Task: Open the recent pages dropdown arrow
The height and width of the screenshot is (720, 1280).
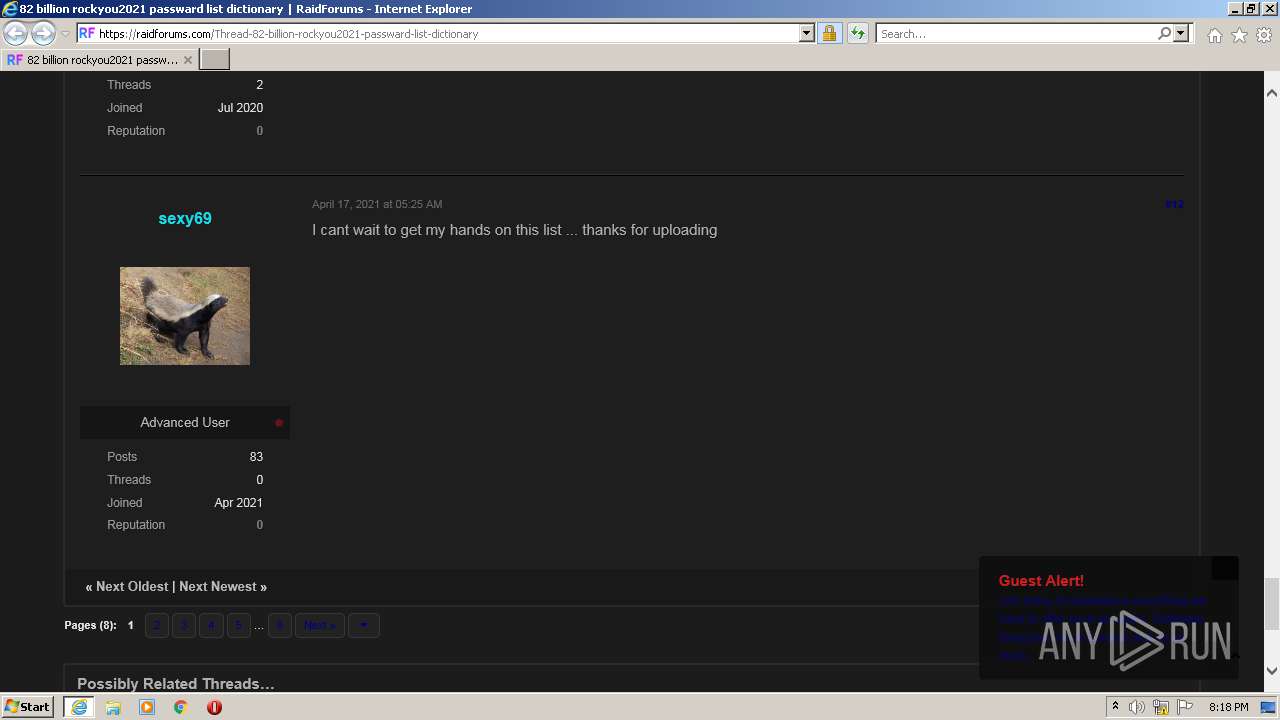Action: pyautogui.click(x=65, y=34)
